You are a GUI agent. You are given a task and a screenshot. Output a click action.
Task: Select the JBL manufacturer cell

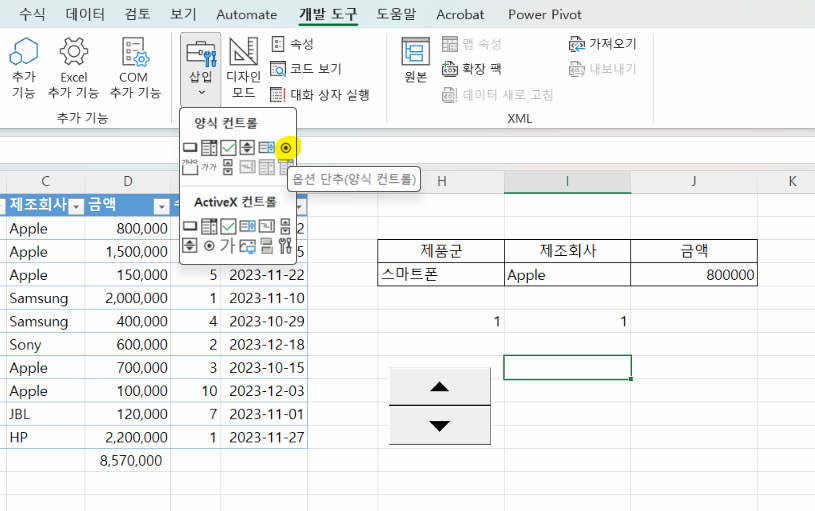[46, 414]
